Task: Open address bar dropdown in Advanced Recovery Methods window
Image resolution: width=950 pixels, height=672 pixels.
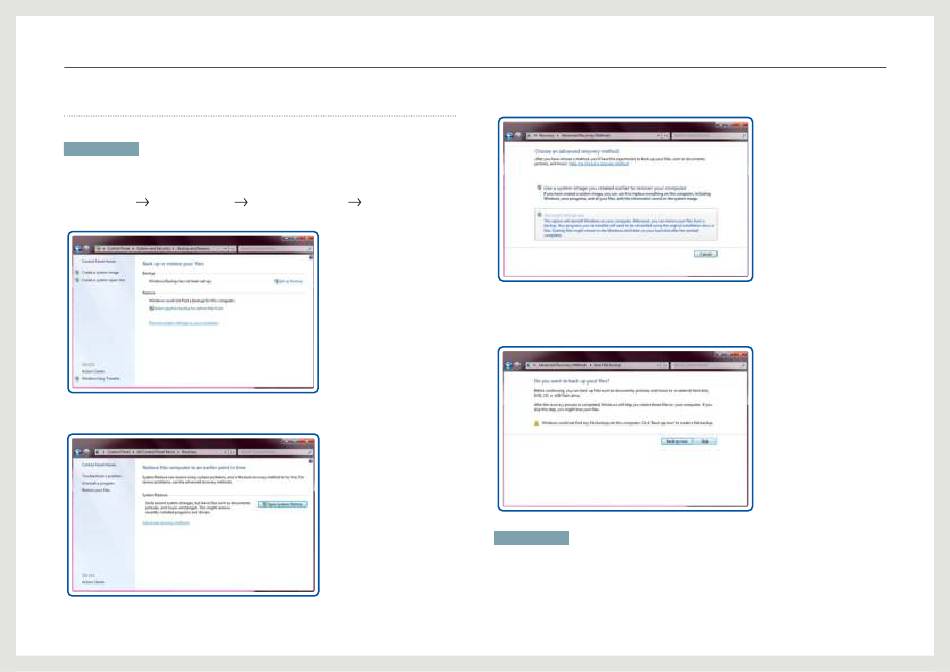Action: click(659, 136)
